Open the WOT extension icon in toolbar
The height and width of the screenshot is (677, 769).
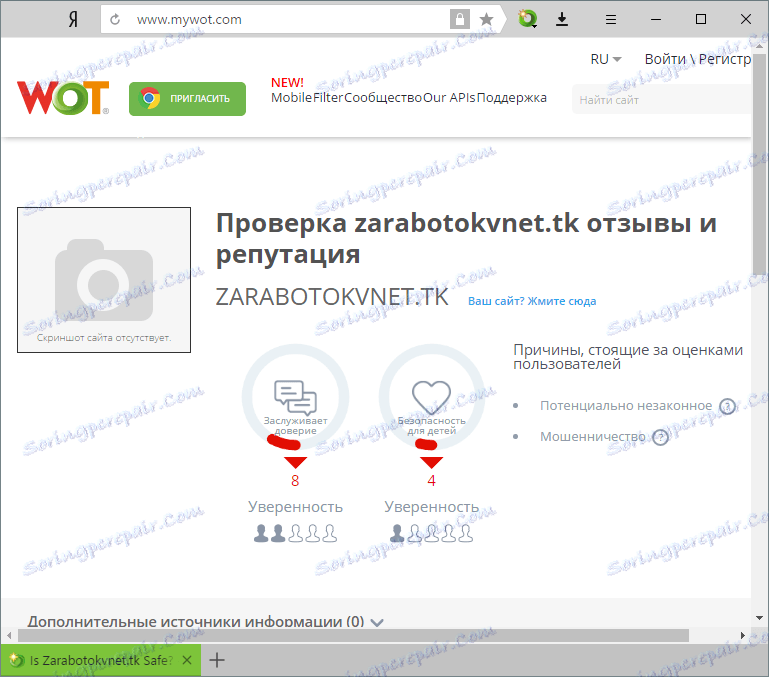click(x=528, y=19)
